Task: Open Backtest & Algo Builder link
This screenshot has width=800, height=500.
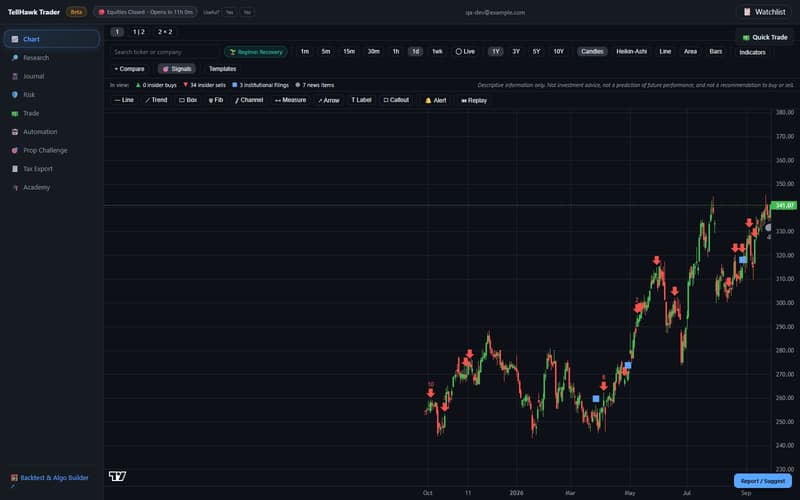Action: click(50, 478)
